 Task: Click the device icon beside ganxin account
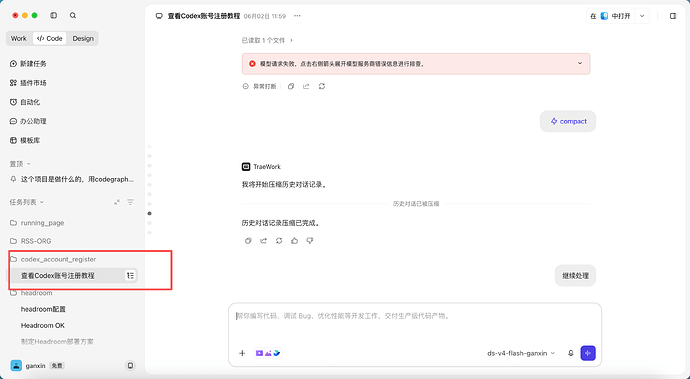click(130, 366)
